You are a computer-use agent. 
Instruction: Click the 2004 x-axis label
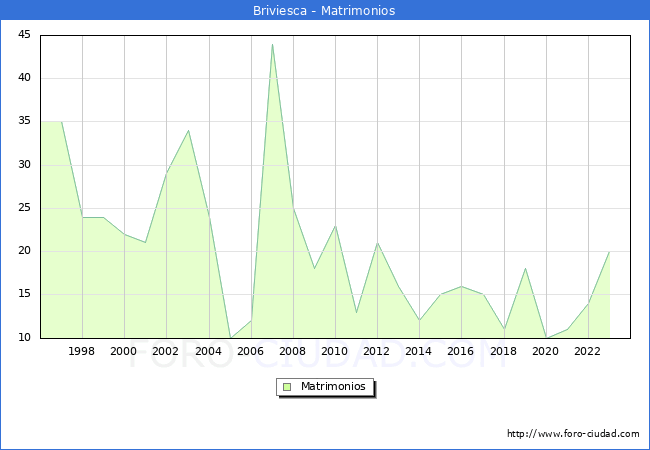(x=208, y=352)
